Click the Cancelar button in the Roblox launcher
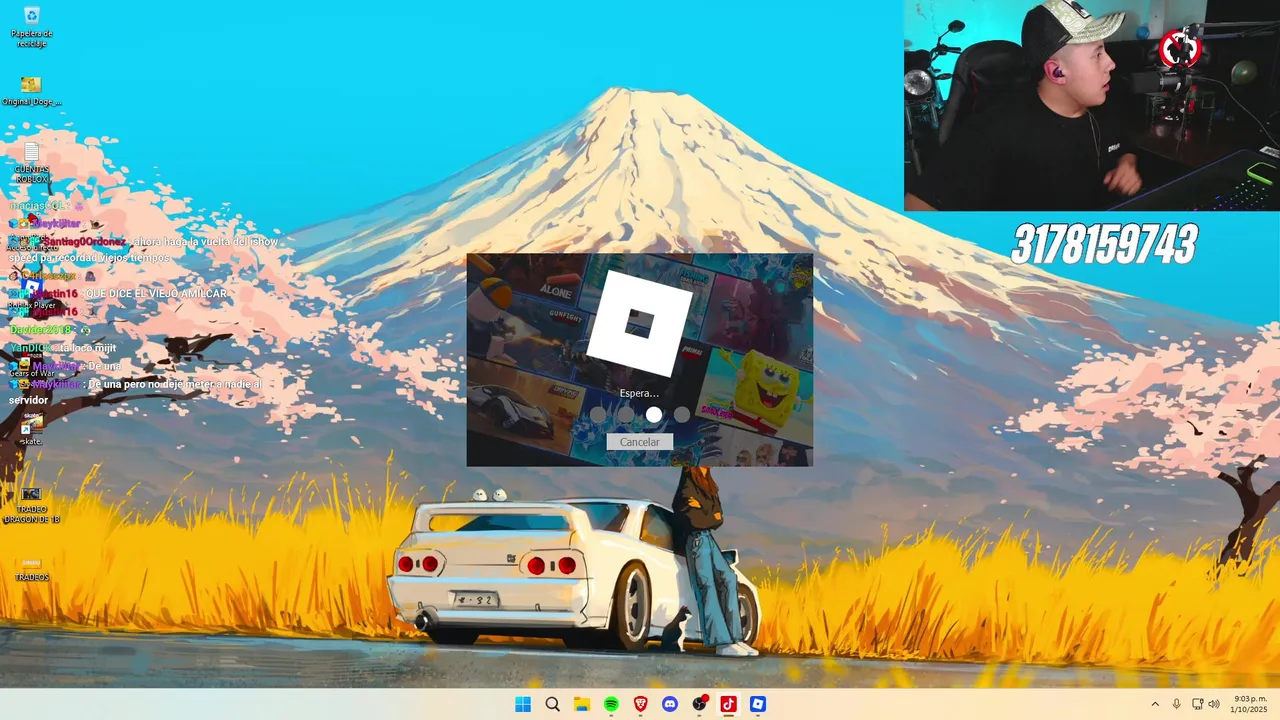 [x=639, y=442]
